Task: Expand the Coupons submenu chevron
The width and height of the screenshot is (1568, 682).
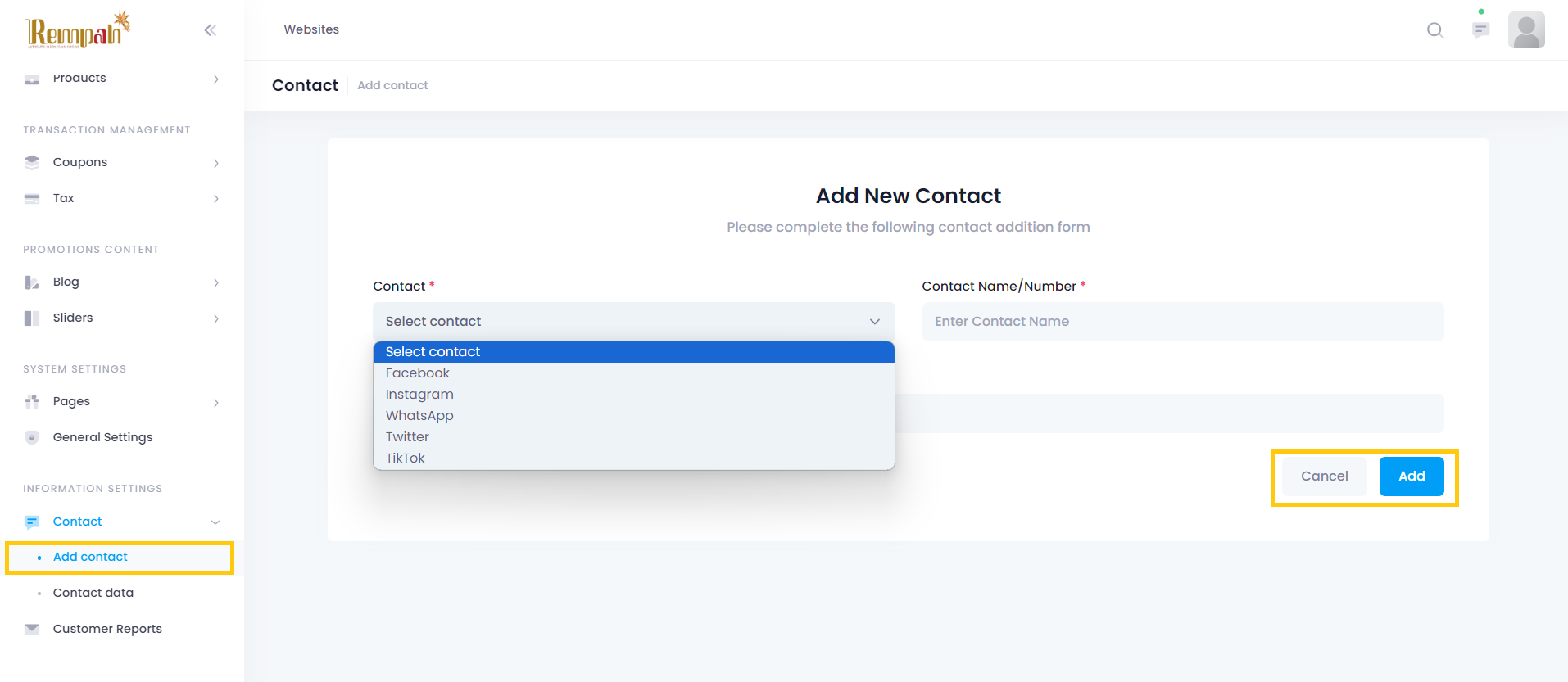Action: (216, 163)
